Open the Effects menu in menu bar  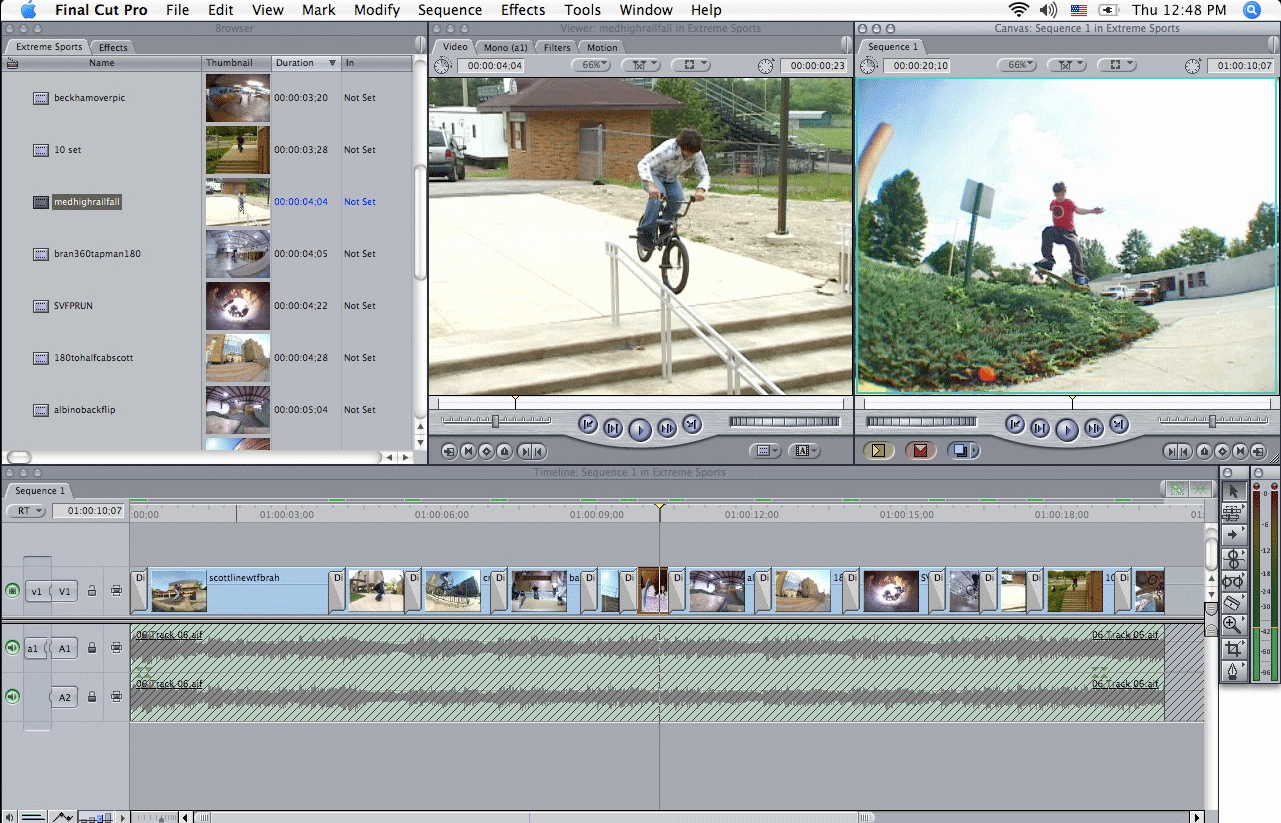[x=523, y=10]
